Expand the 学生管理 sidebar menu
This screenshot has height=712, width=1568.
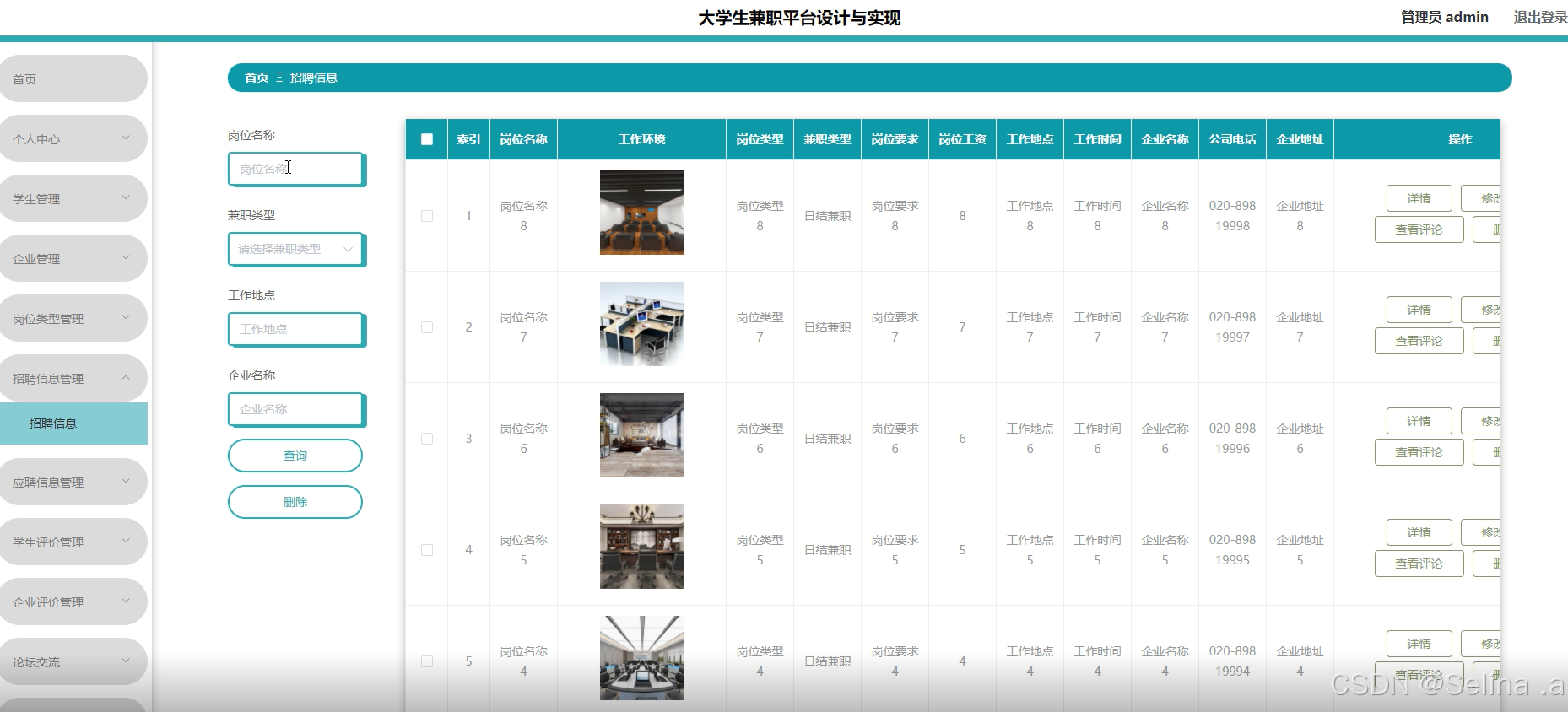point(73,198)
